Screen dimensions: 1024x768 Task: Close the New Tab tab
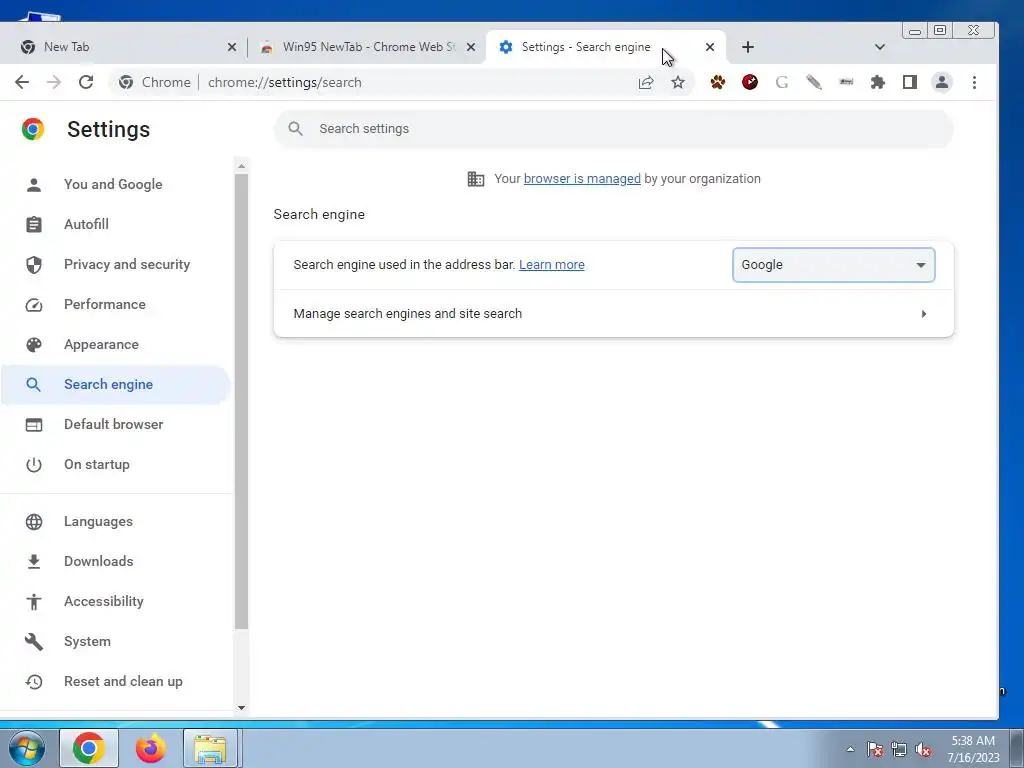tap(232, 47)
